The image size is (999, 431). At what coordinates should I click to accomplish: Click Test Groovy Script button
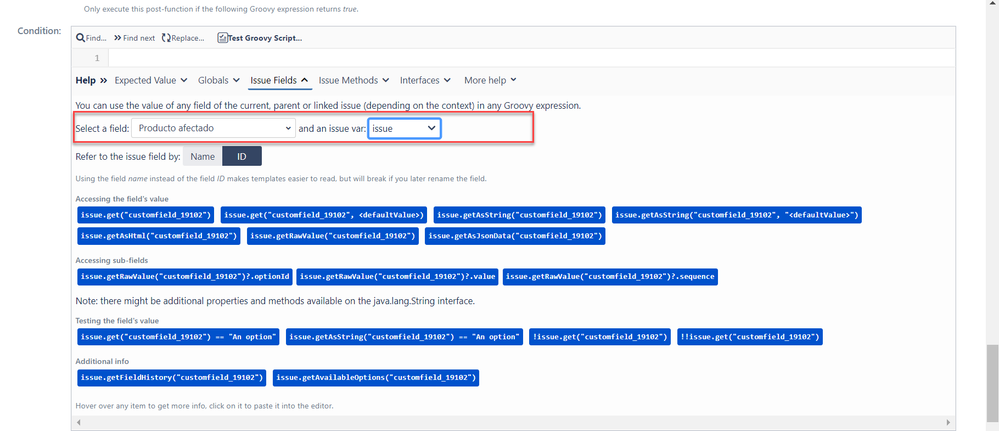[x=259, y=38]
